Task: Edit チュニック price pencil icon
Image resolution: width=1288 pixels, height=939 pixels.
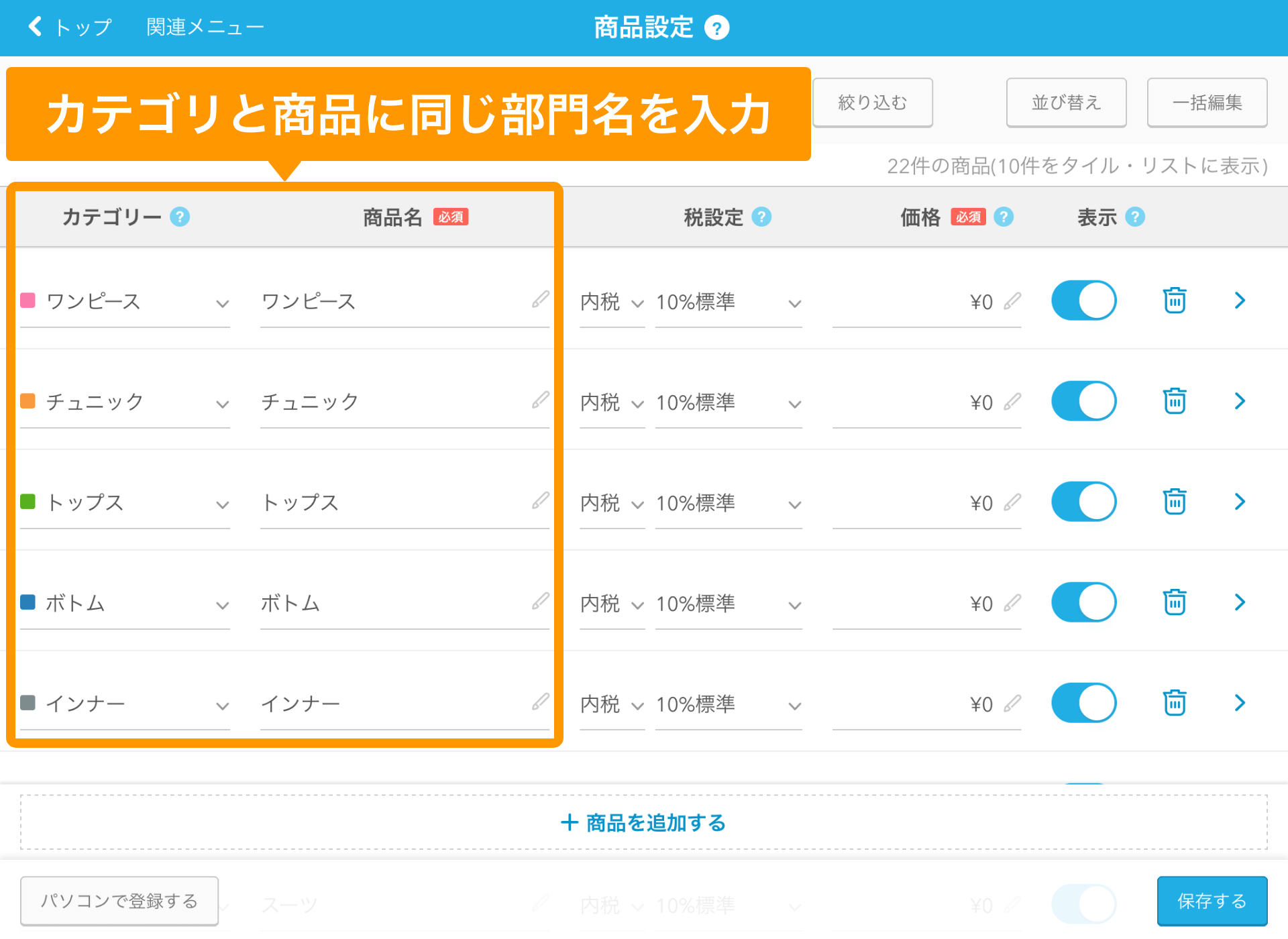Action: click(x=1012, y=402)
